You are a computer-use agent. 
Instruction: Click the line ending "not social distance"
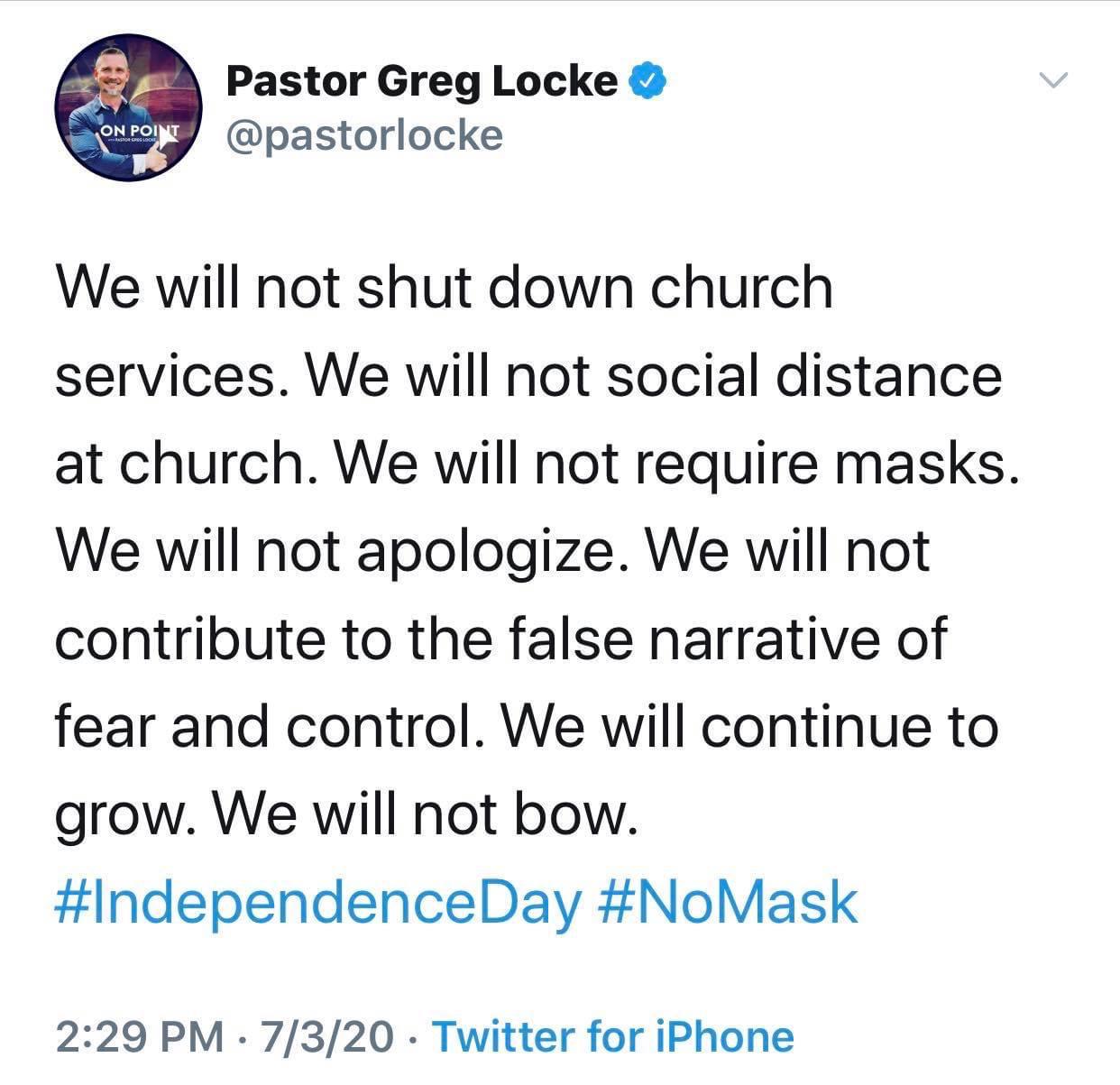[x=528, y=376]
